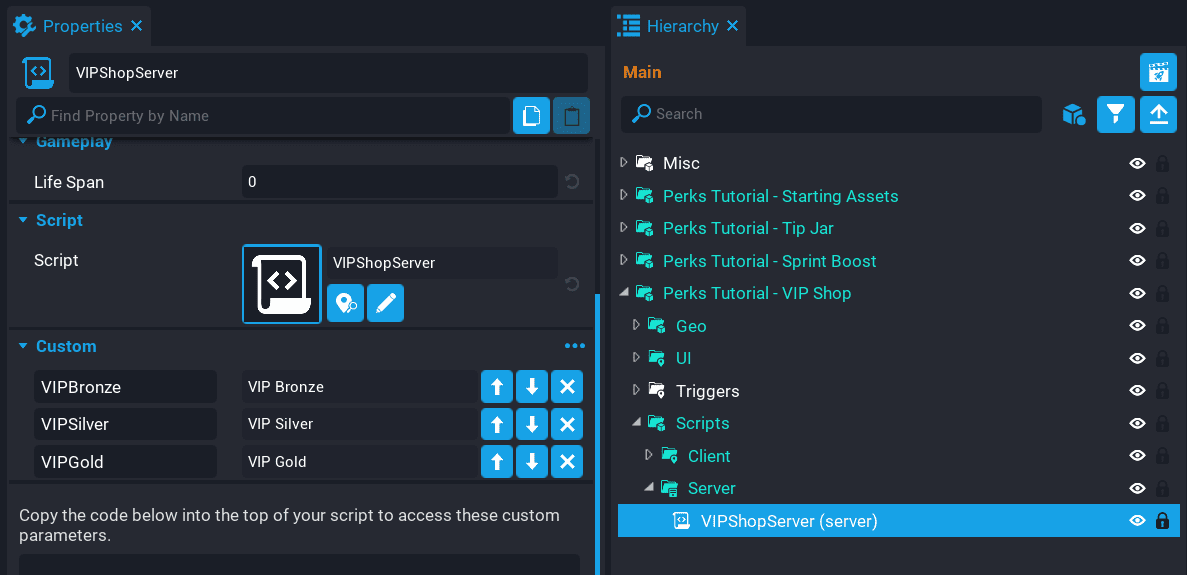Collapse the Perks Tutorial - VIP Shop folder
This screenshot has height=575, width=1187.
(x=625, y=293)
